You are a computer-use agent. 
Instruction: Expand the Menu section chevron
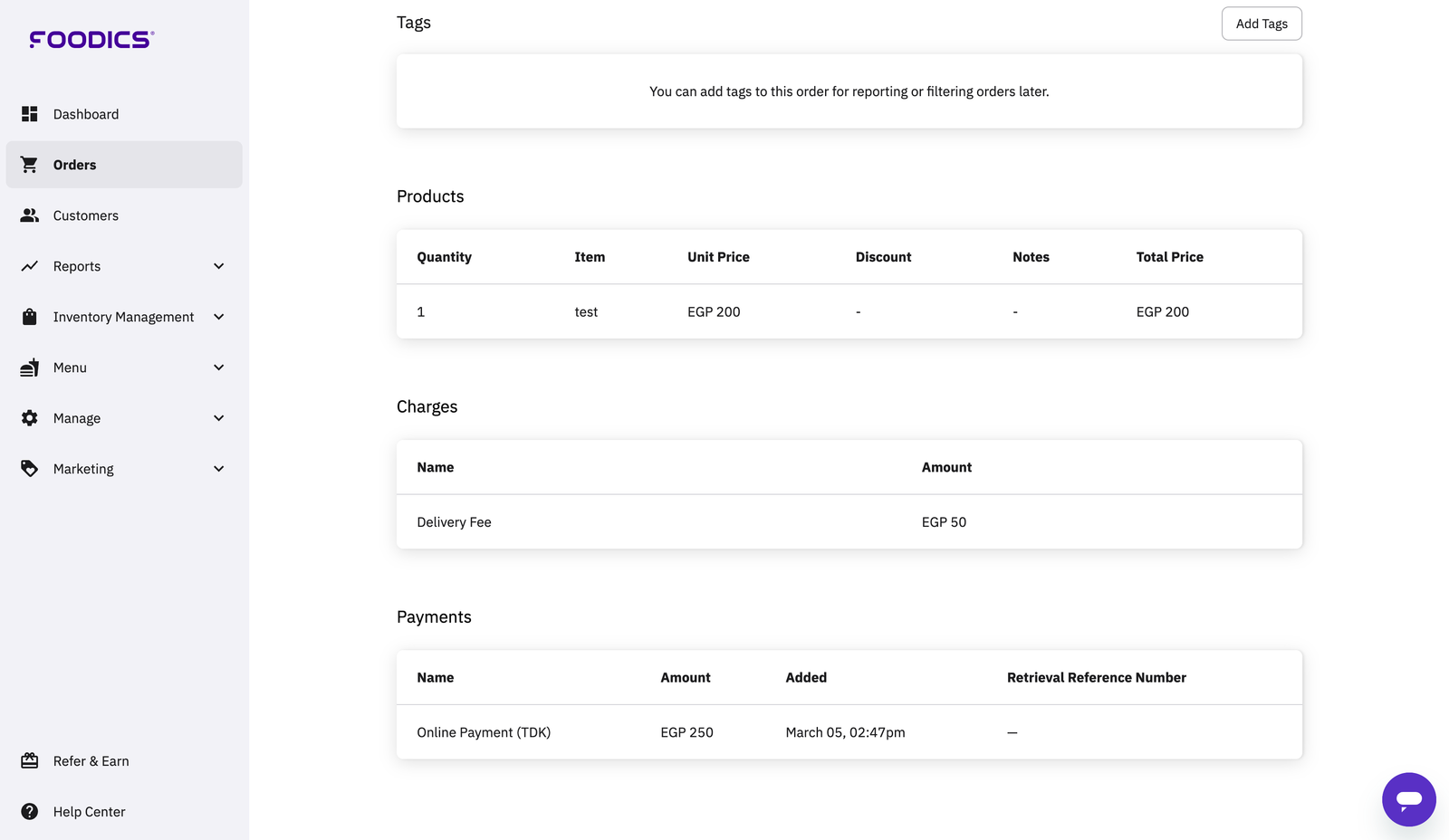[219, 367]
